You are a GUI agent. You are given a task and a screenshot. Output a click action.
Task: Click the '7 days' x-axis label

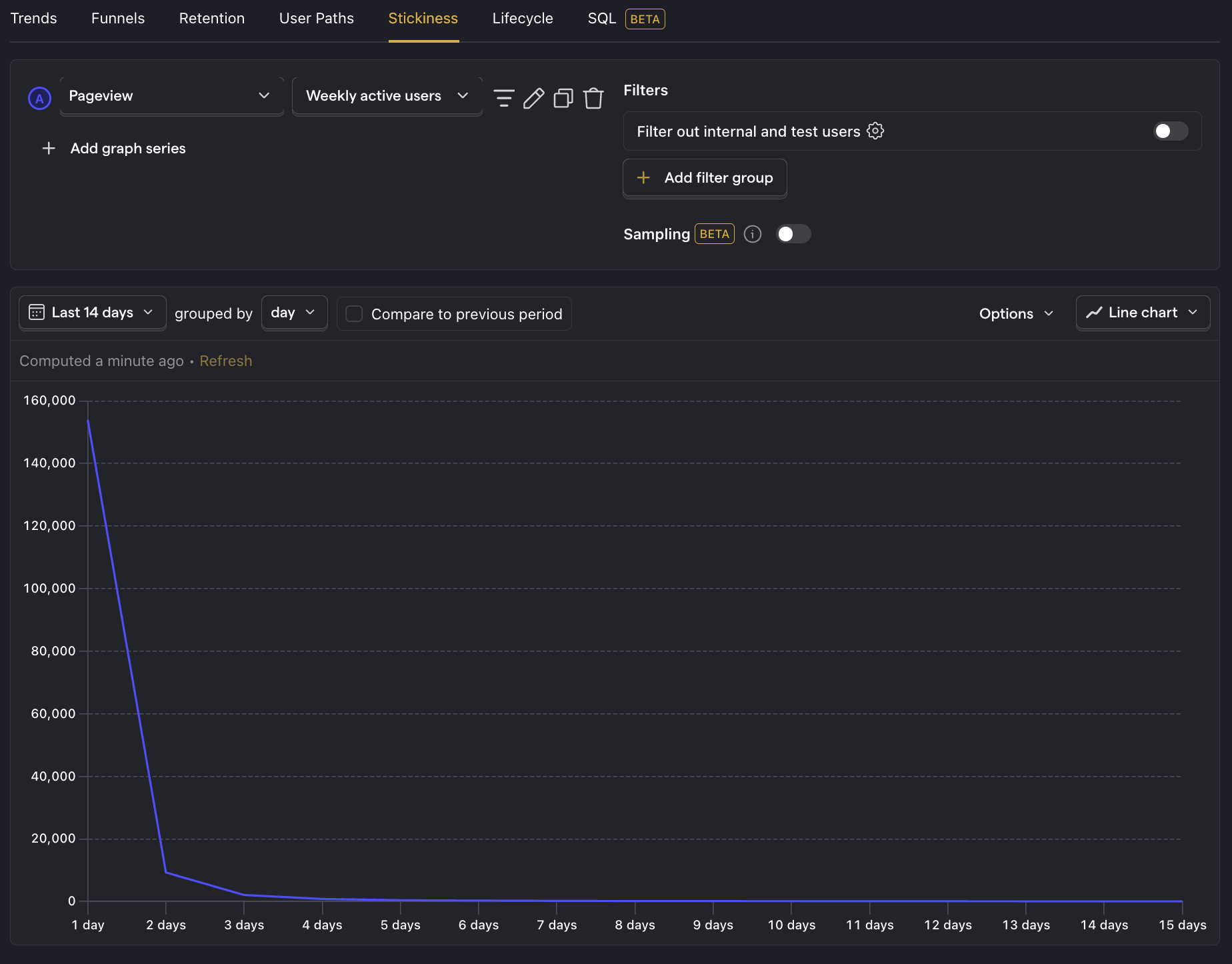[x=557, y=925]
